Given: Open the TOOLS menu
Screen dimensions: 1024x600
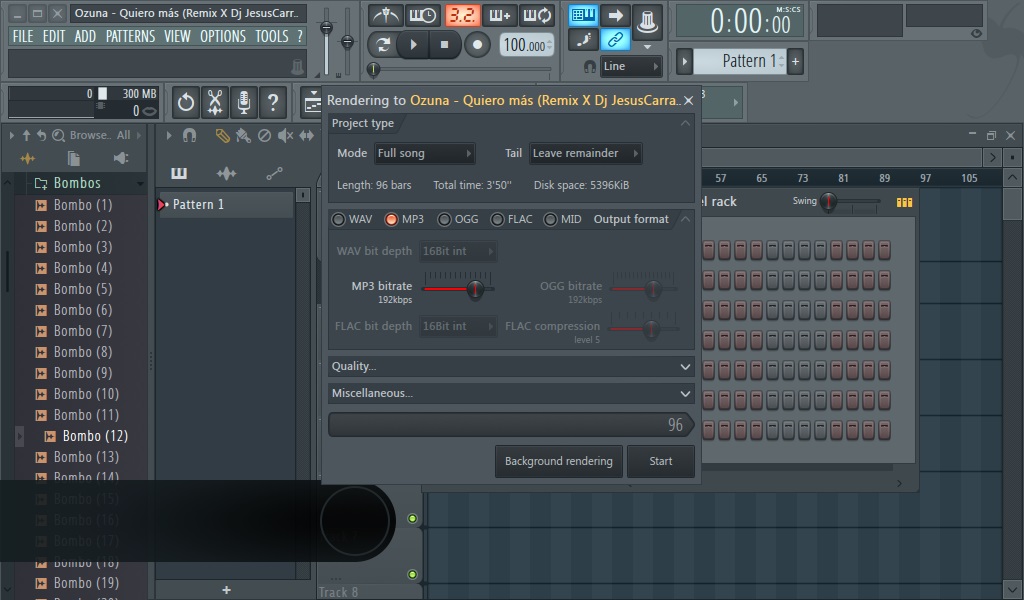Looking at the screenshot, I should [x=272, y=37].
